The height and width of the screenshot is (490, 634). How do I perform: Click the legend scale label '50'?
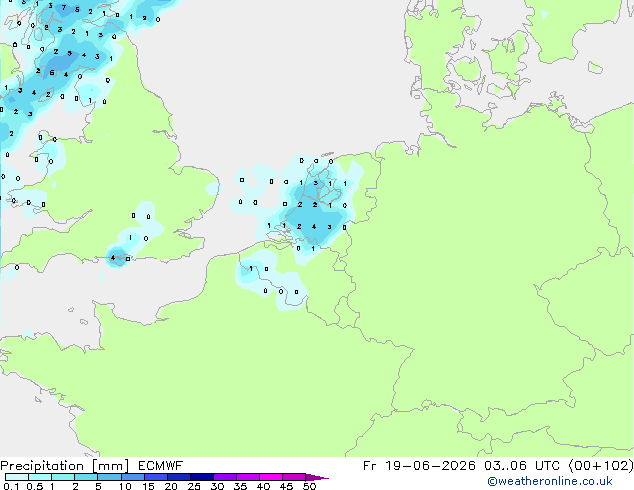309,486
